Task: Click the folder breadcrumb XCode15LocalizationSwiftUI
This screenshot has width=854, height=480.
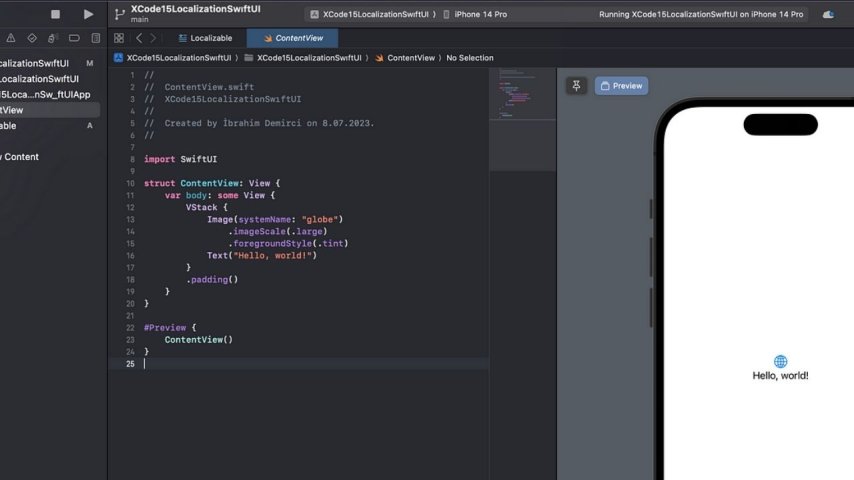Action: [x=303, y=58]
